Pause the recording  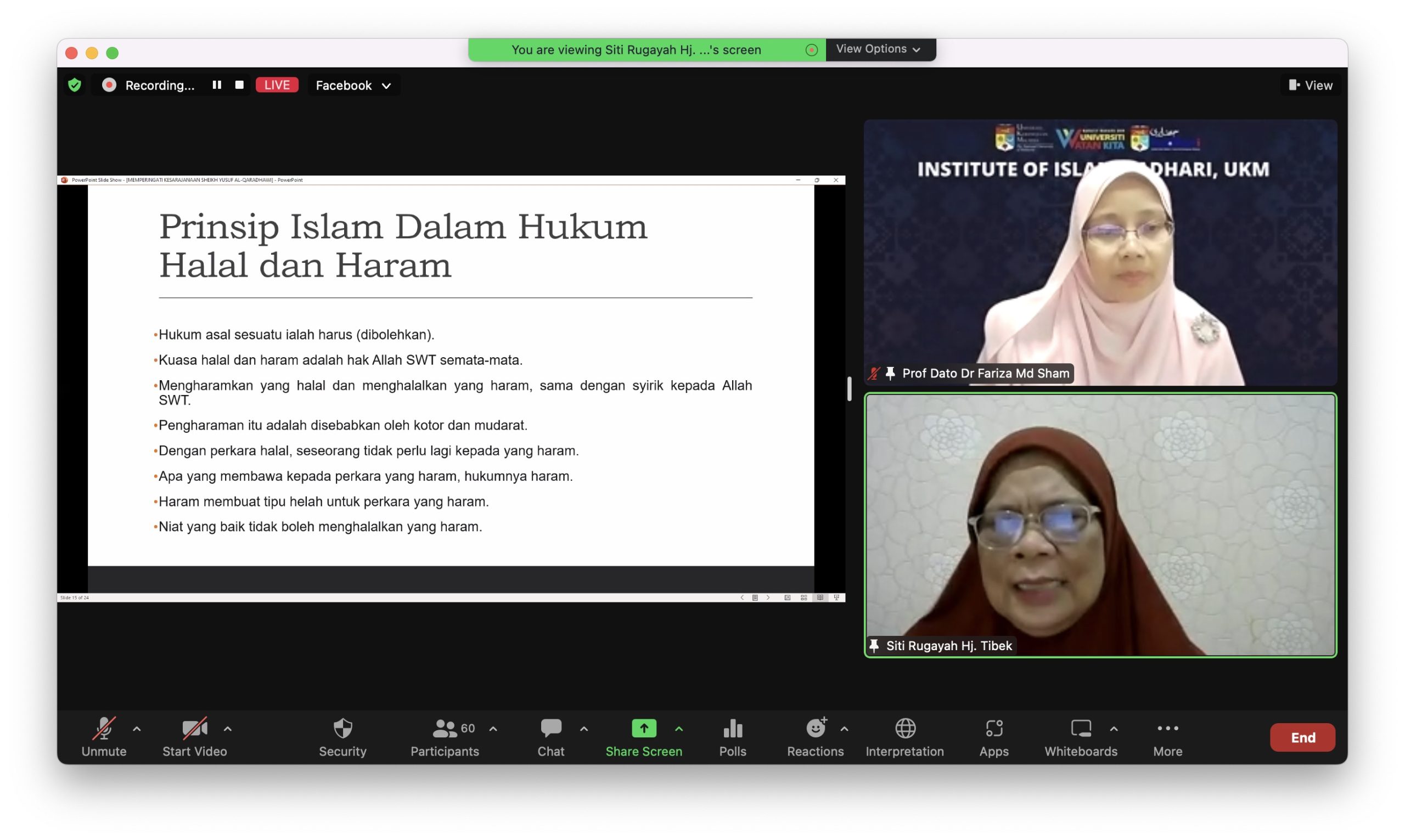216,85
